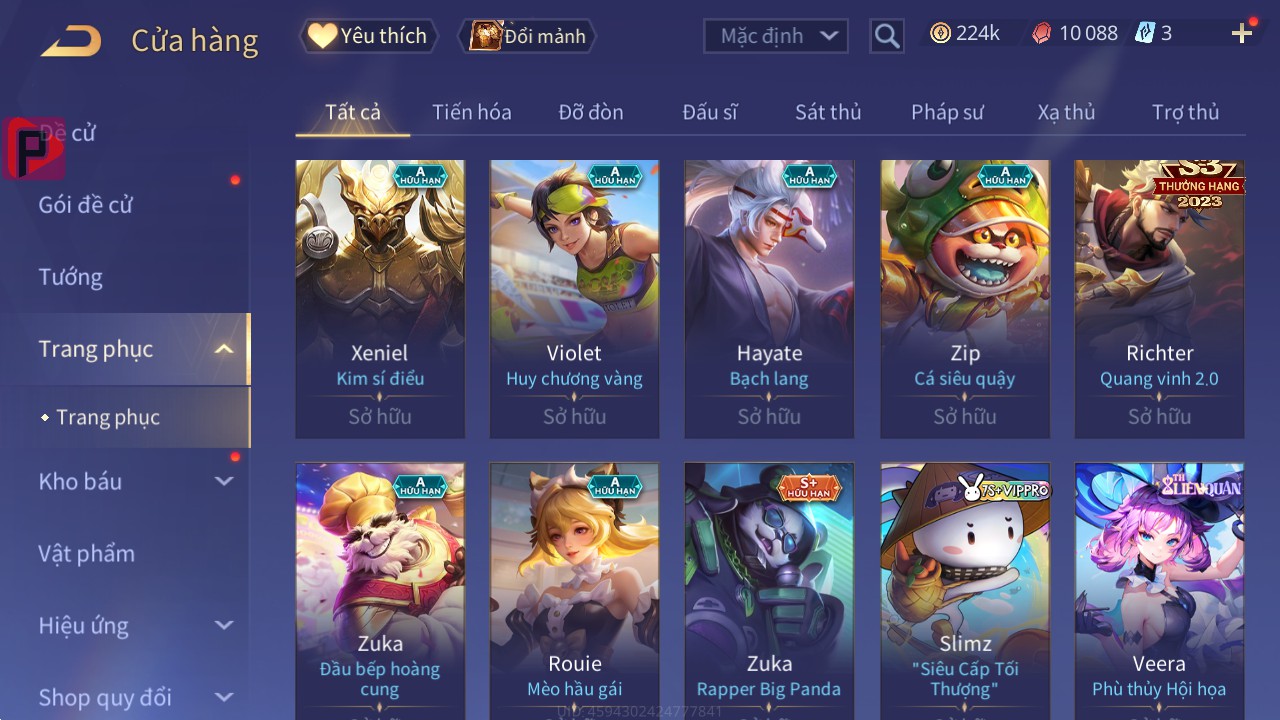Switch to the Pháp sư tab
Image resolution: width=1280 pixels, height=720 pixels.
(947, 112)
